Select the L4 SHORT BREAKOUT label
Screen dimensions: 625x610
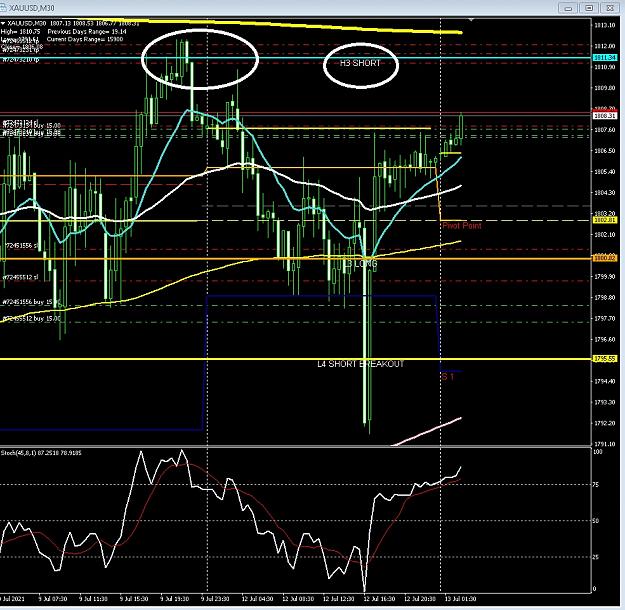pyautogui.click(x=361, y=364)
